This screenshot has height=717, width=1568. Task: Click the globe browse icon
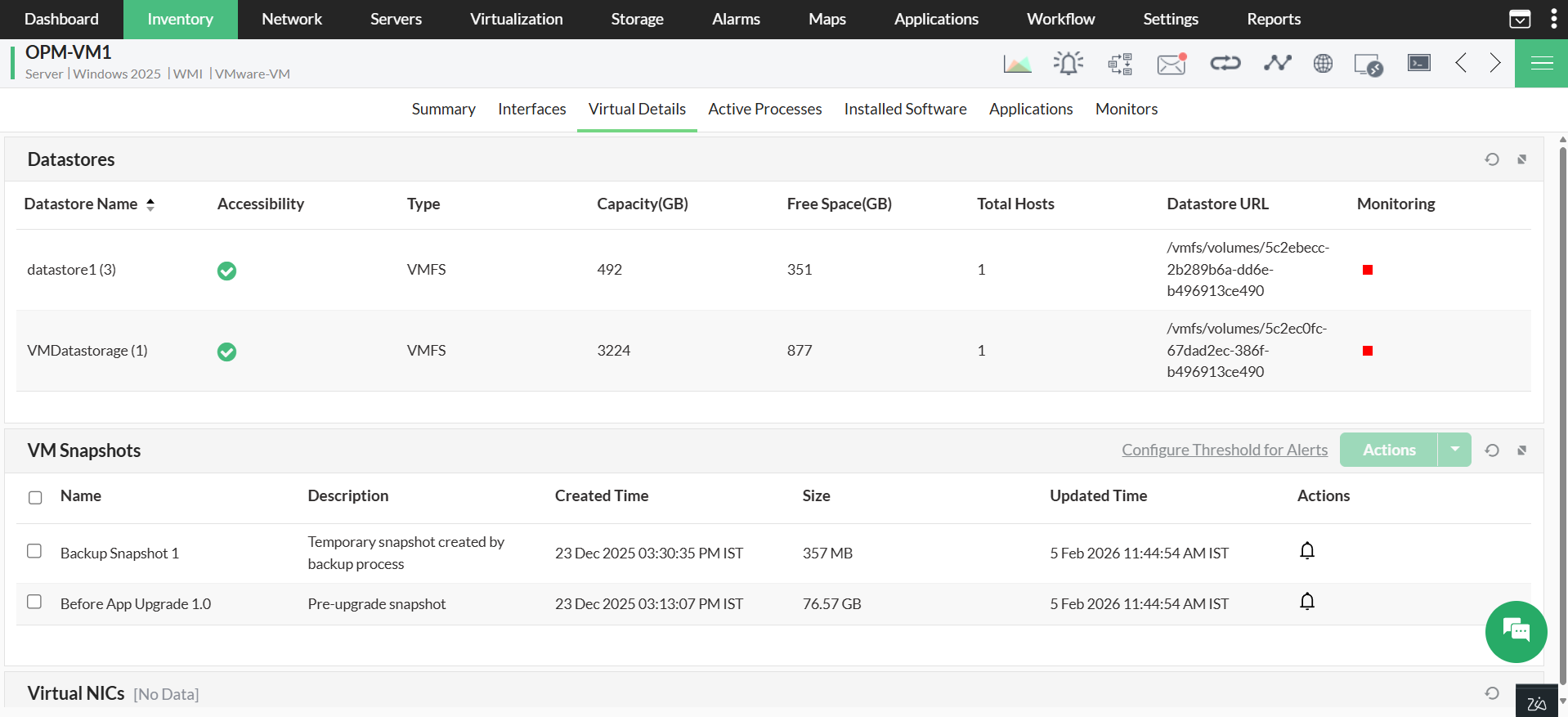1323,63
